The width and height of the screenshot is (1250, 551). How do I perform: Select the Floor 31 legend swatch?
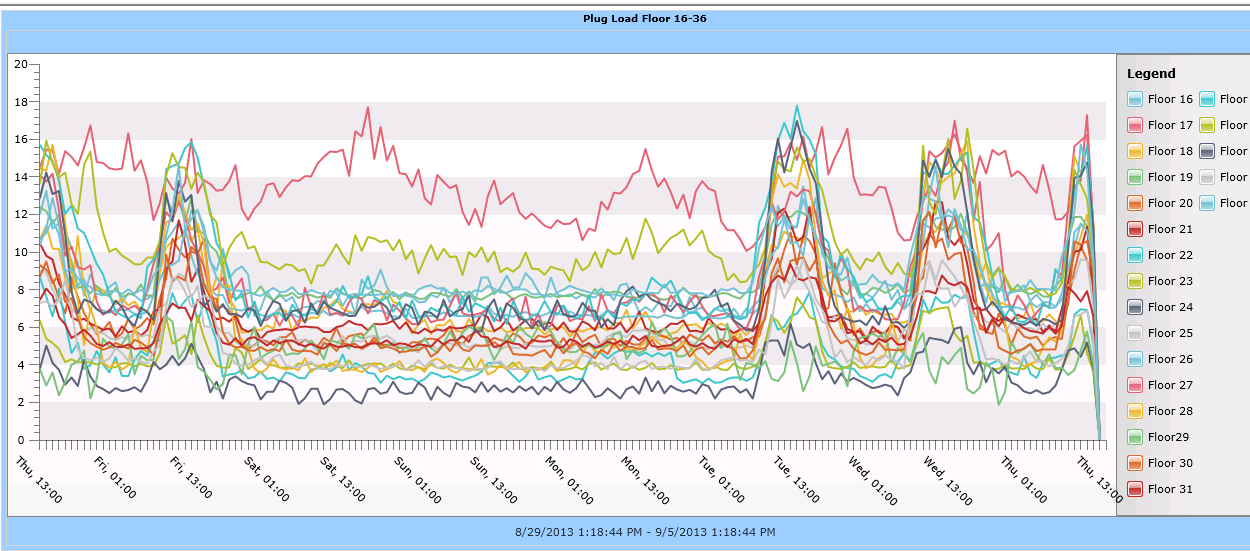(x=1135, y=489)
